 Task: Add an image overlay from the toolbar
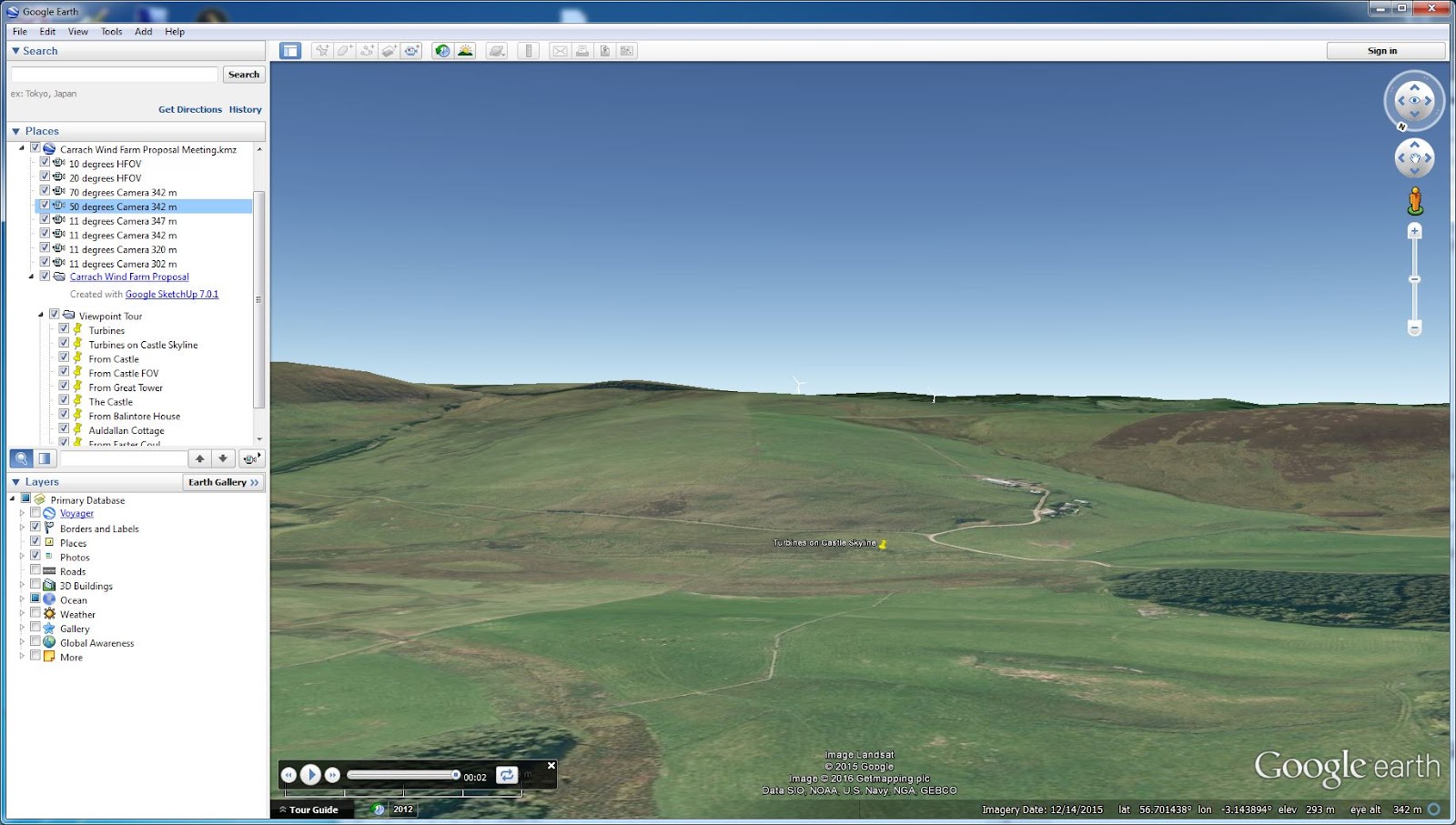pos(389,51)
